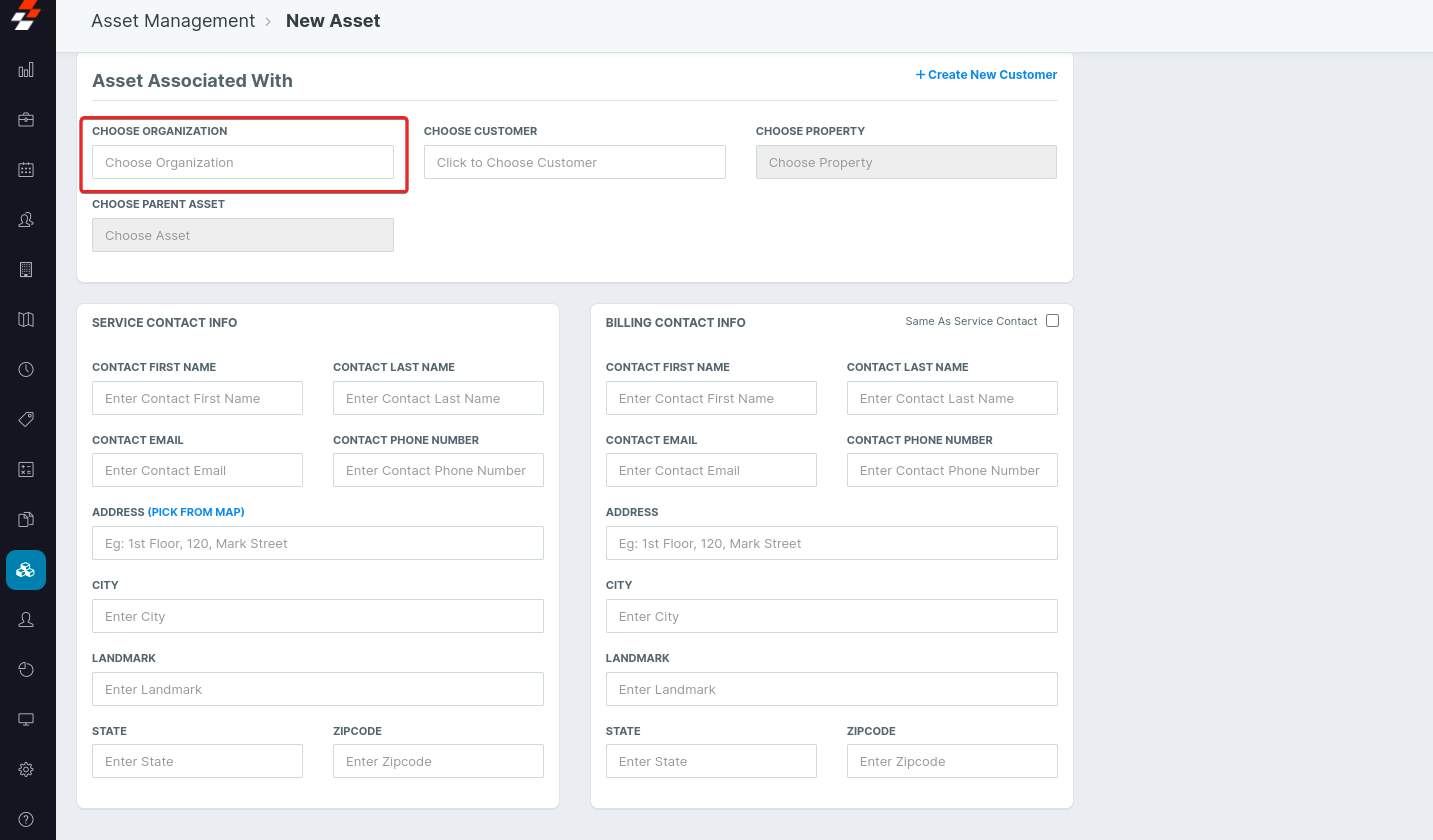Open the Choose Organization dropdown
The image size is (1433, 840).
(x=243, y=162)
